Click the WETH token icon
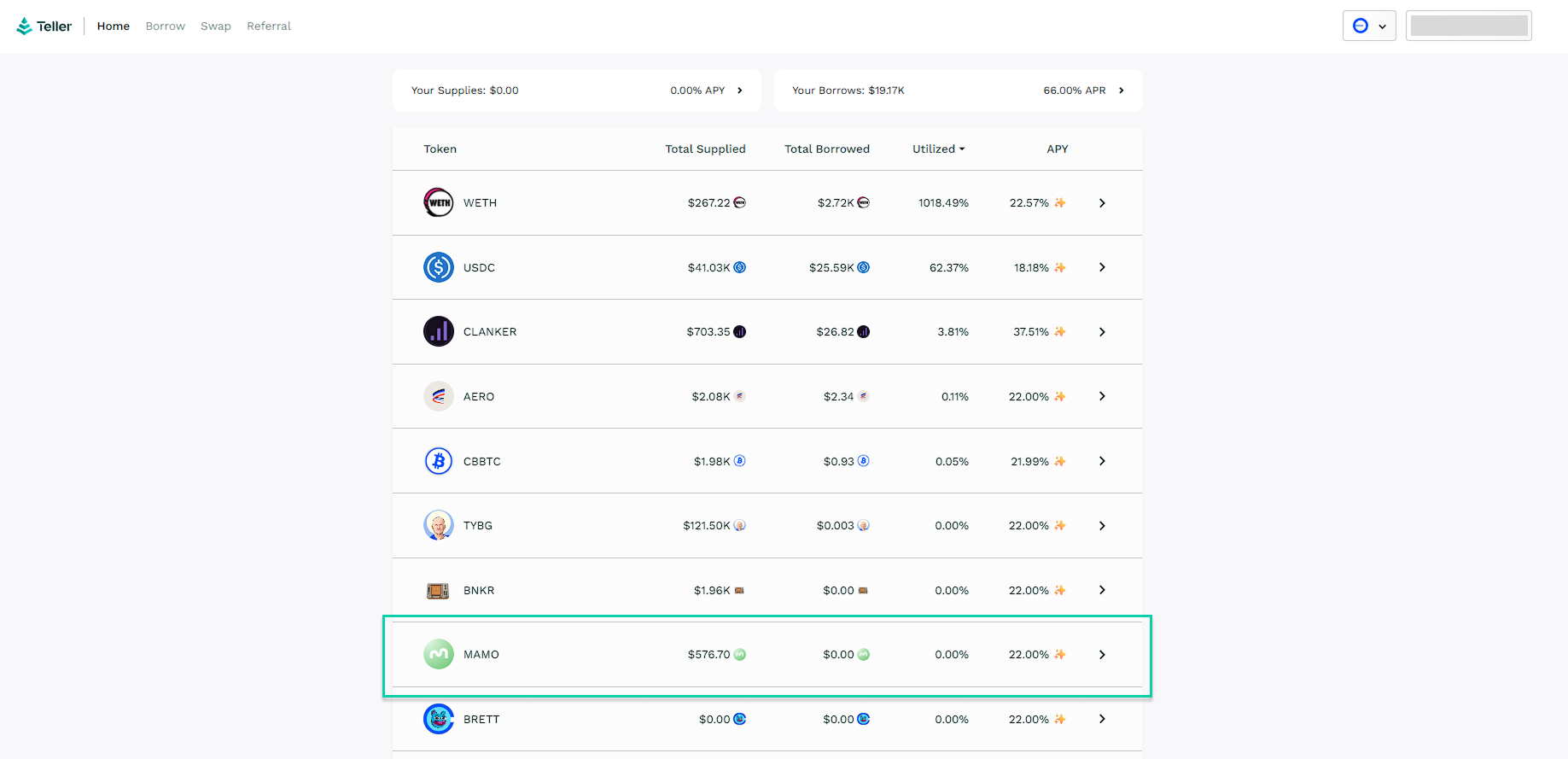 [x=439, y=203]
